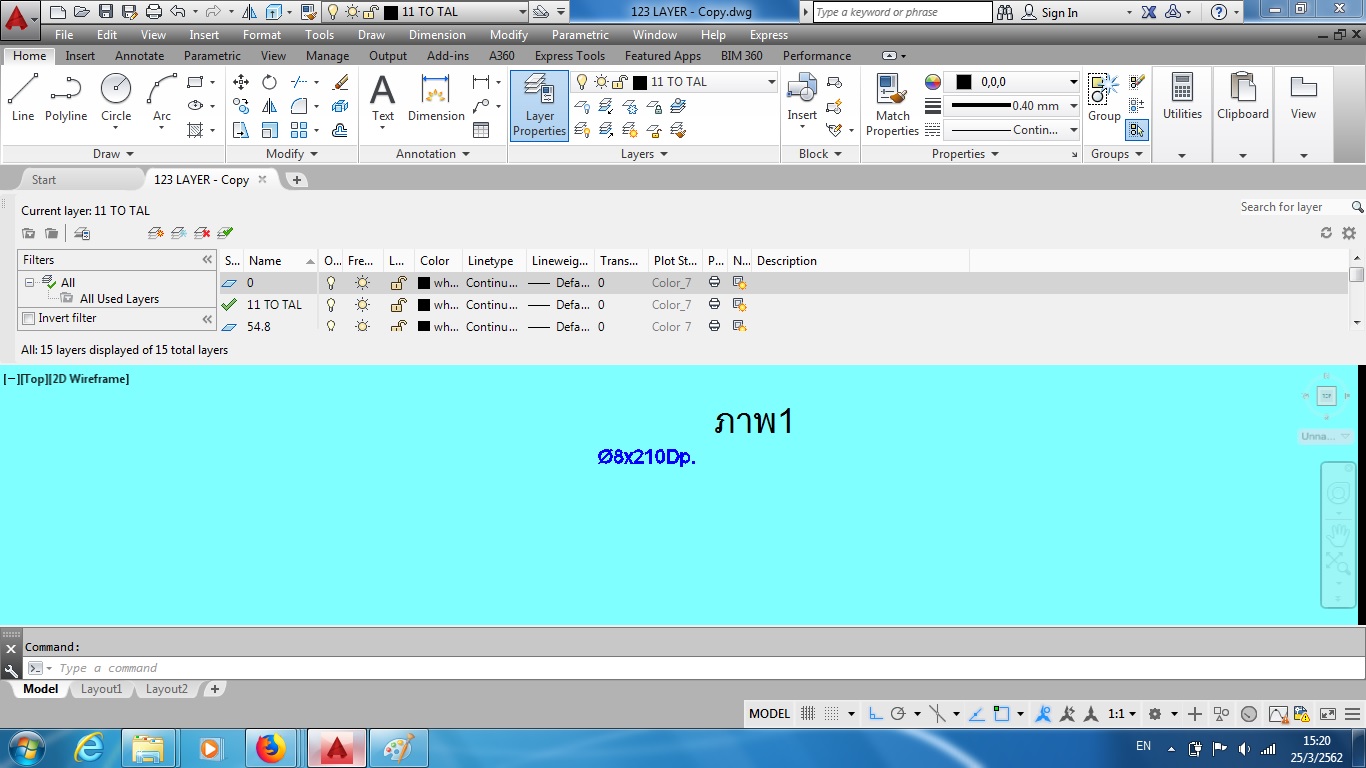Expand the Draw panel dropdown
Viewport: 1366px width, 768px height.
click(128, 154)
